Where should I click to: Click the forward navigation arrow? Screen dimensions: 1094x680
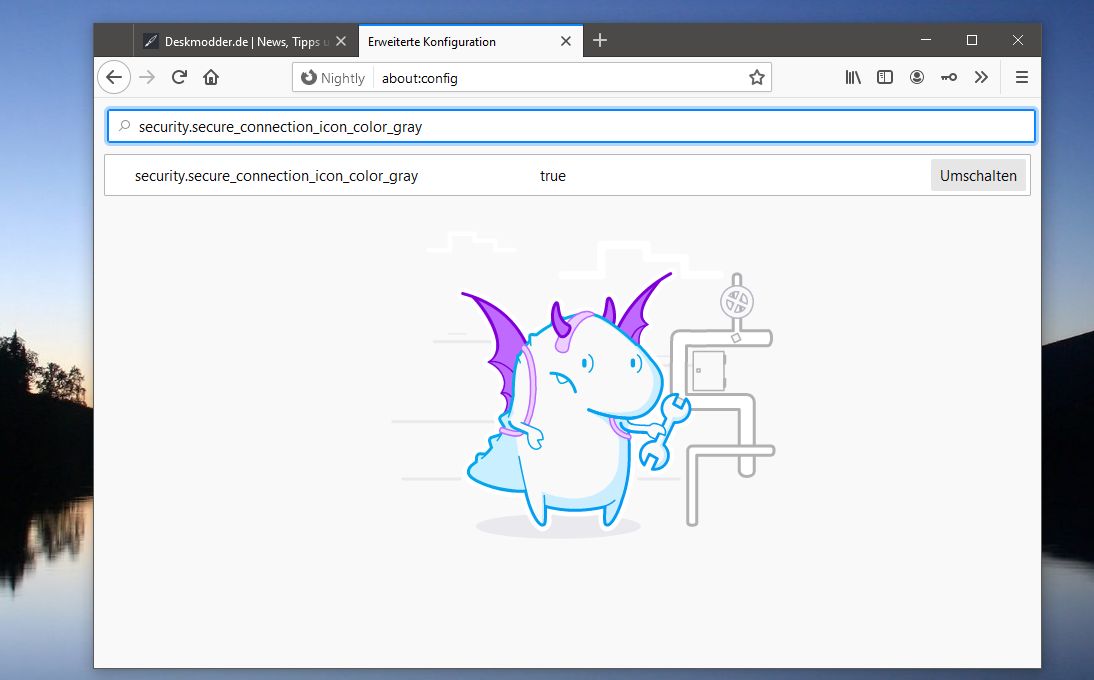click(x=147, y=77)
